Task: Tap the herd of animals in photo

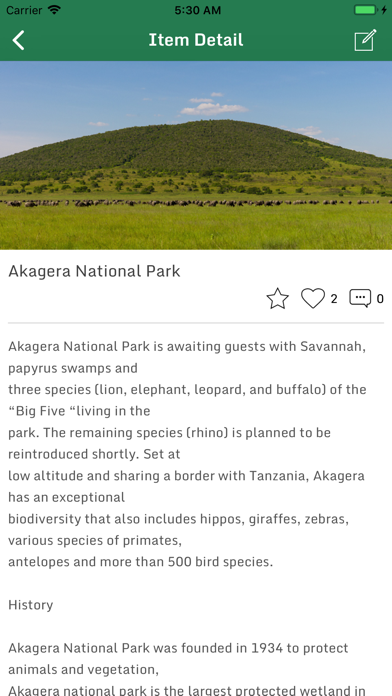Action: pos(191,203)
